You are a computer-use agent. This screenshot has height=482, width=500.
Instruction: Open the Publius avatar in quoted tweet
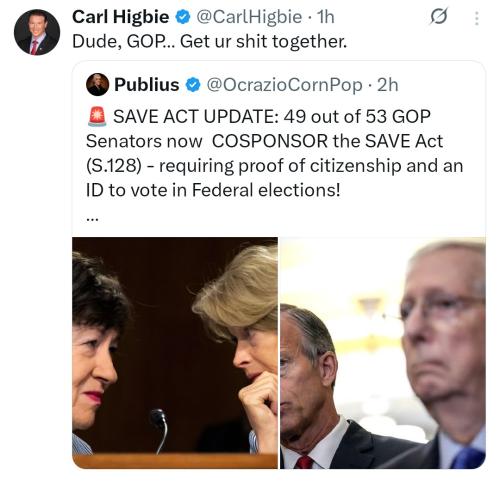(97, 85)
